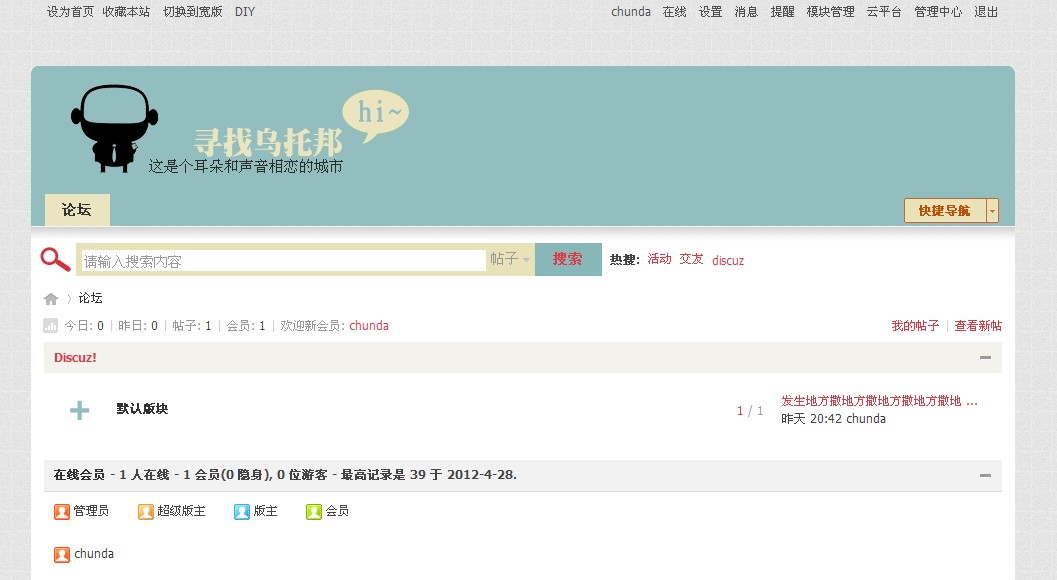Click the 超级版主 legend icon
The image size is (1057, 580).
coord(146,512)
